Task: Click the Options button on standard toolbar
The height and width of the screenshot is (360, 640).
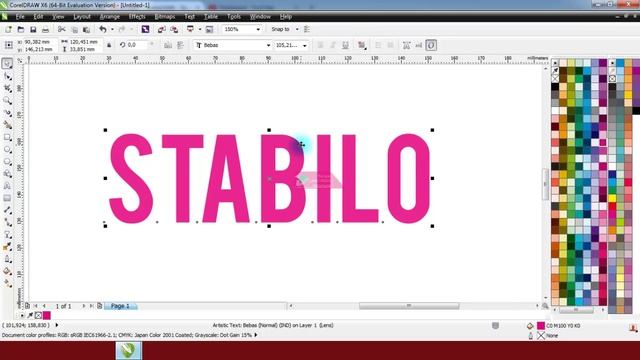Action: [307, 29]
